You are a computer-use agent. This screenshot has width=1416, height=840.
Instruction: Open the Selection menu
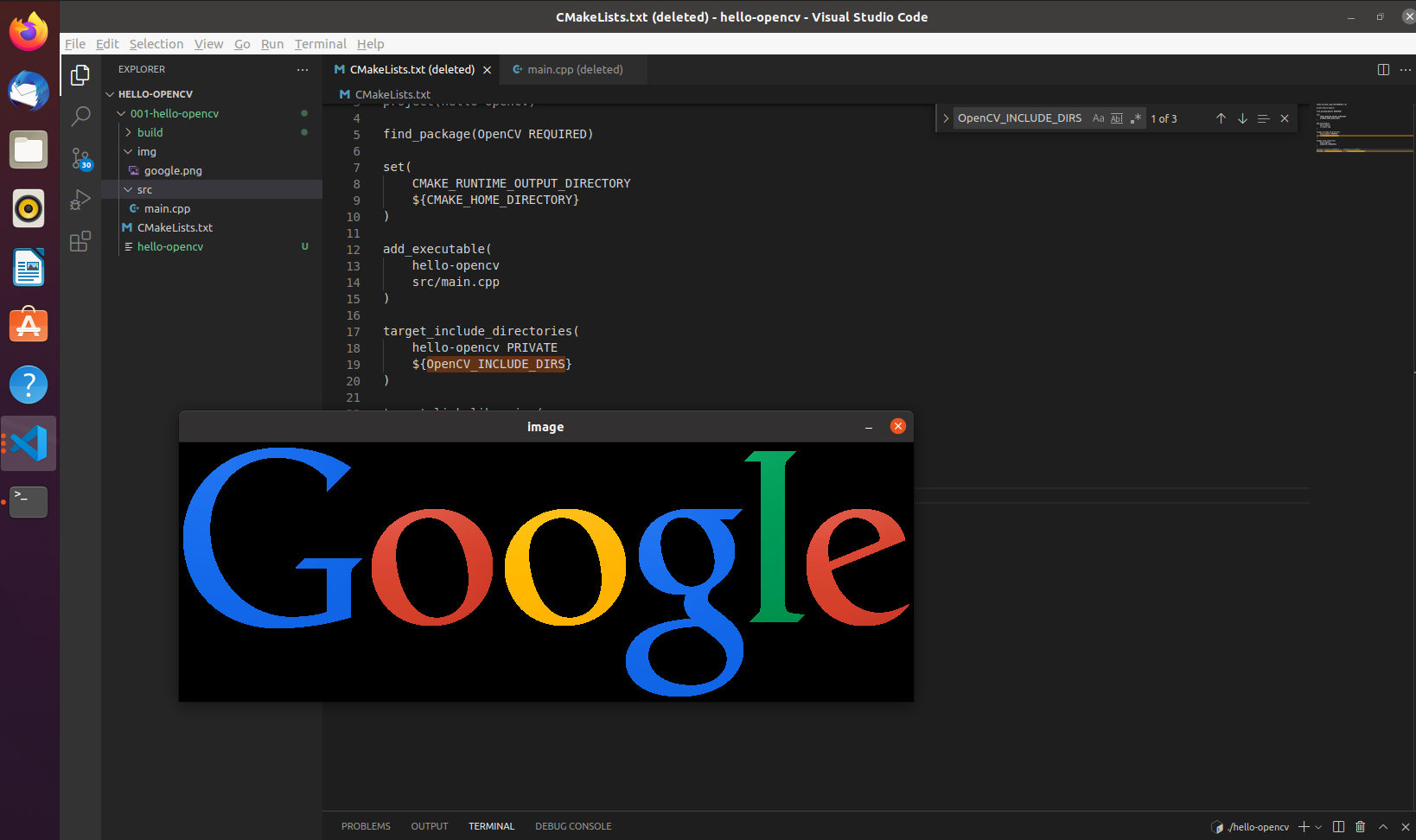(x=156, y=44)
